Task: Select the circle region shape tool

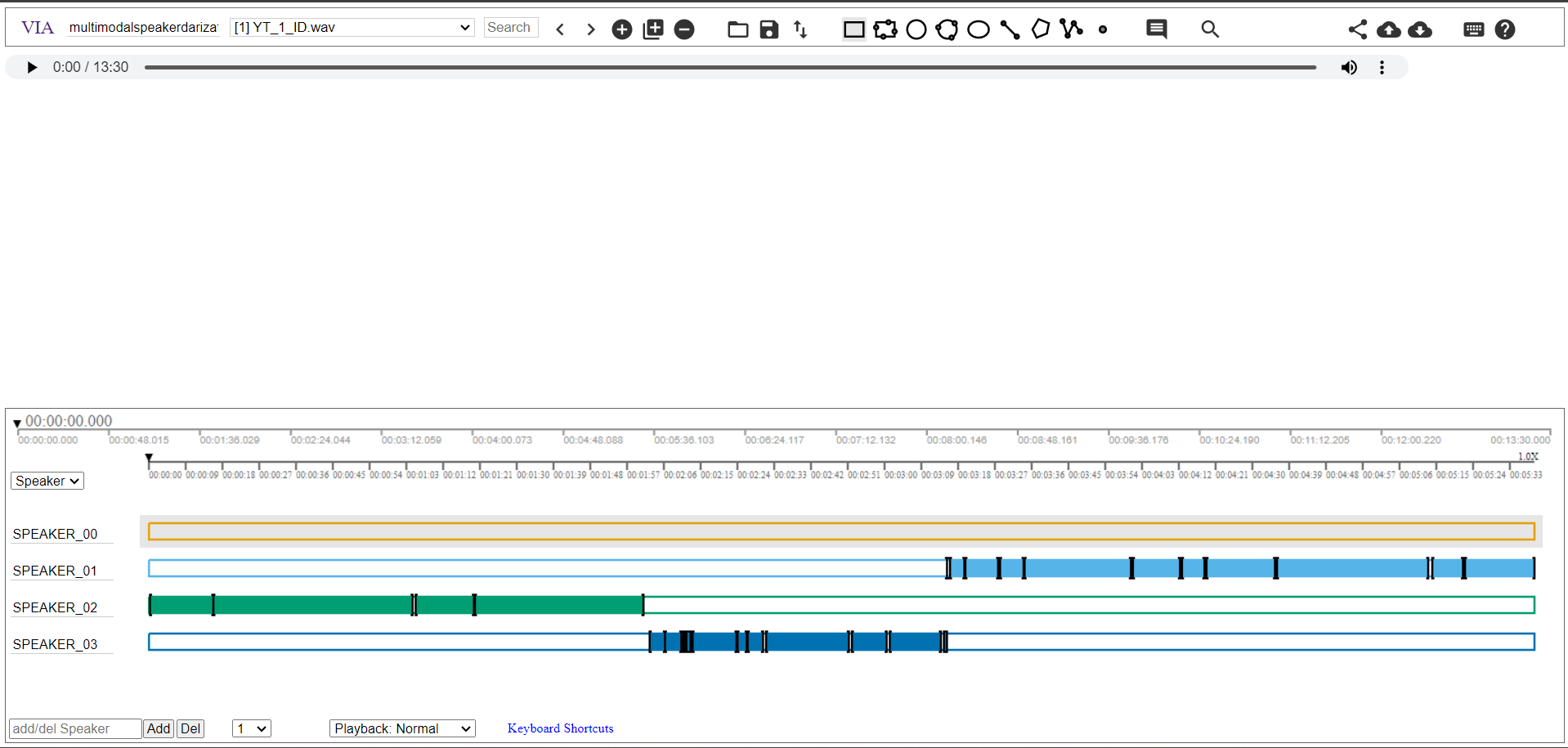Action: coord(916,29)
